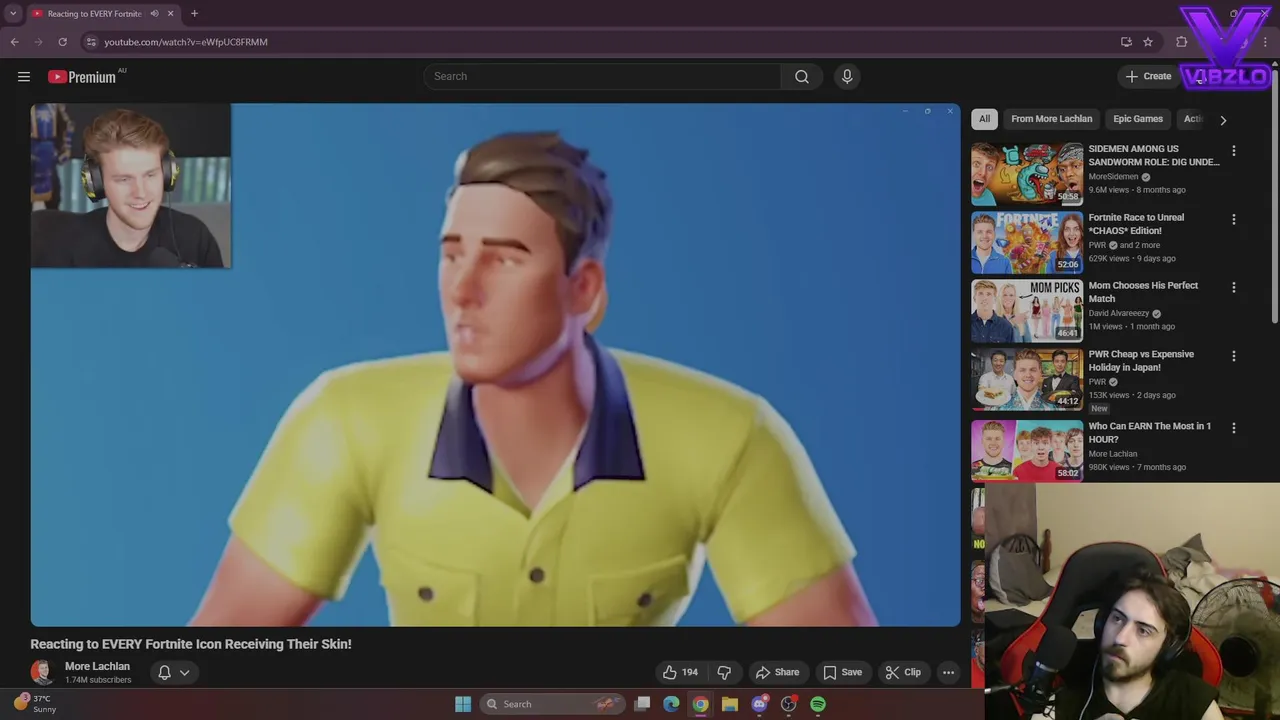Open File Explorer from taskbar
Viewport: 1280px width, 720px height.
coord(730,704)
